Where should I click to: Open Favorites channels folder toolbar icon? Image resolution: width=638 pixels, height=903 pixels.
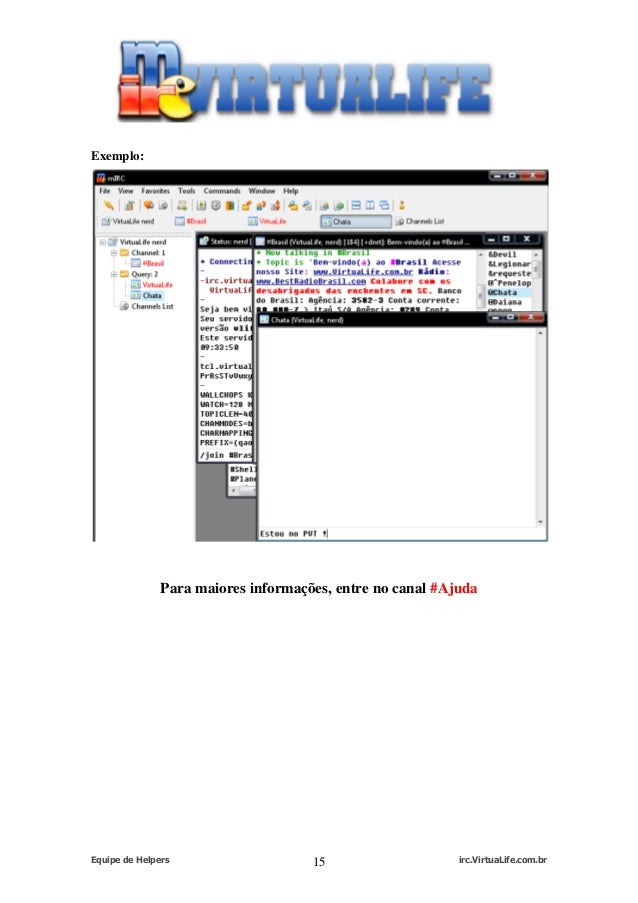[x=149, y=205]
